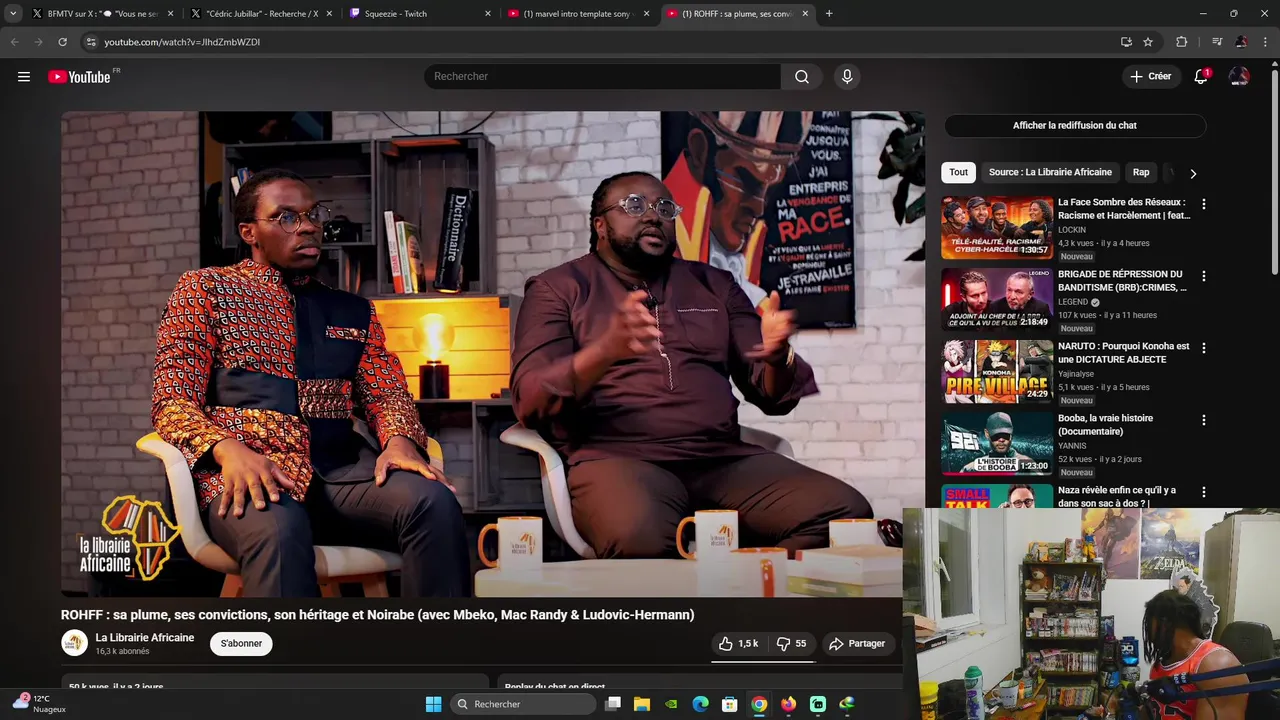Click the taskbar Rechercher search box
The height and width of the screenshot is (720, 1280).
coord(525,704)
